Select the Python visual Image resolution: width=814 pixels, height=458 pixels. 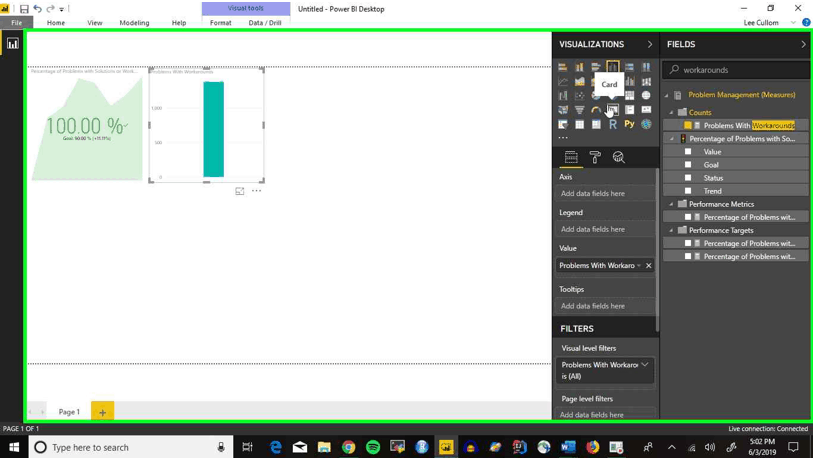coord(629,124)
